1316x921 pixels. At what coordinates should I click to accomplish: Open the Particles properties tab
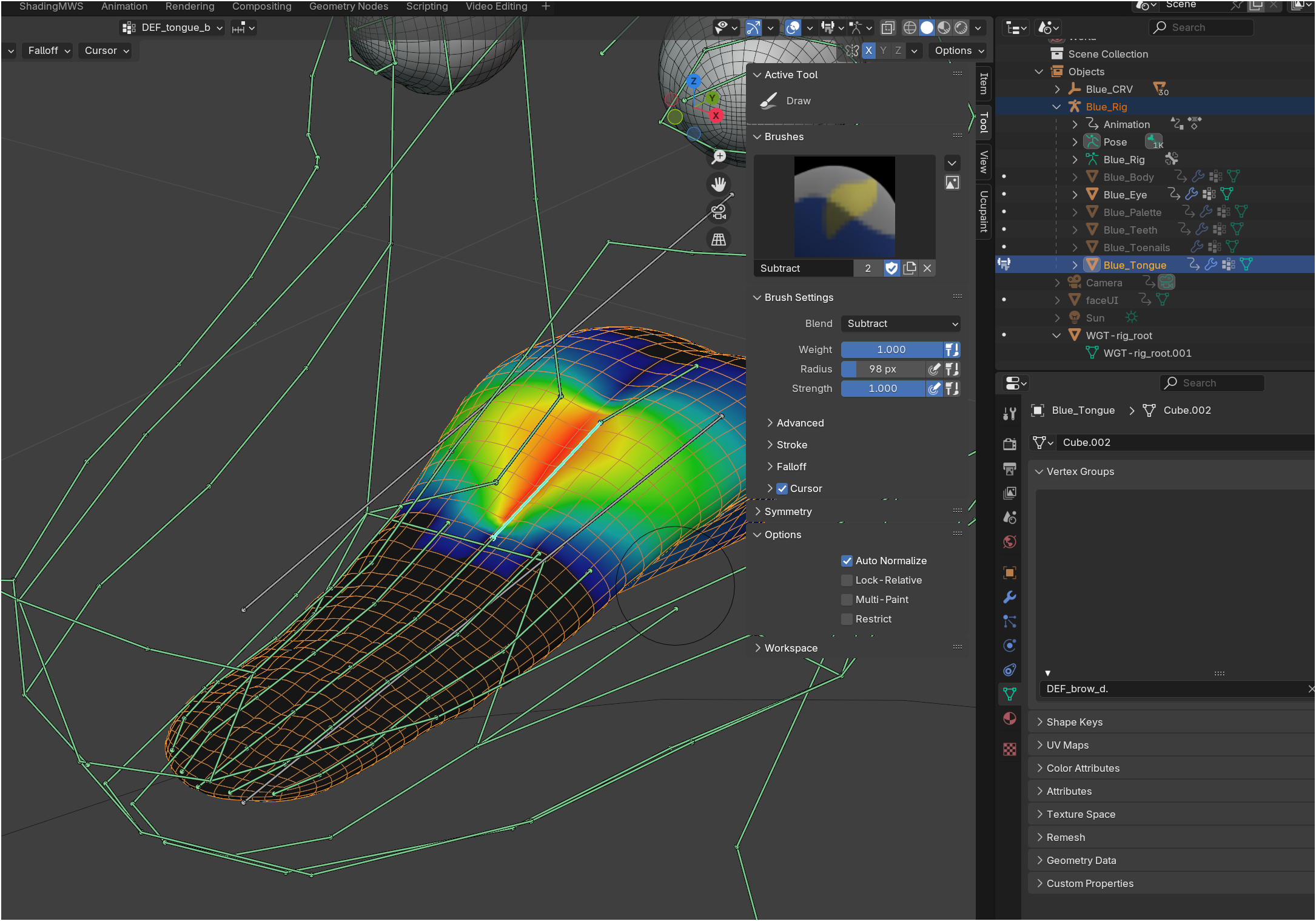tap(1009, 621)
